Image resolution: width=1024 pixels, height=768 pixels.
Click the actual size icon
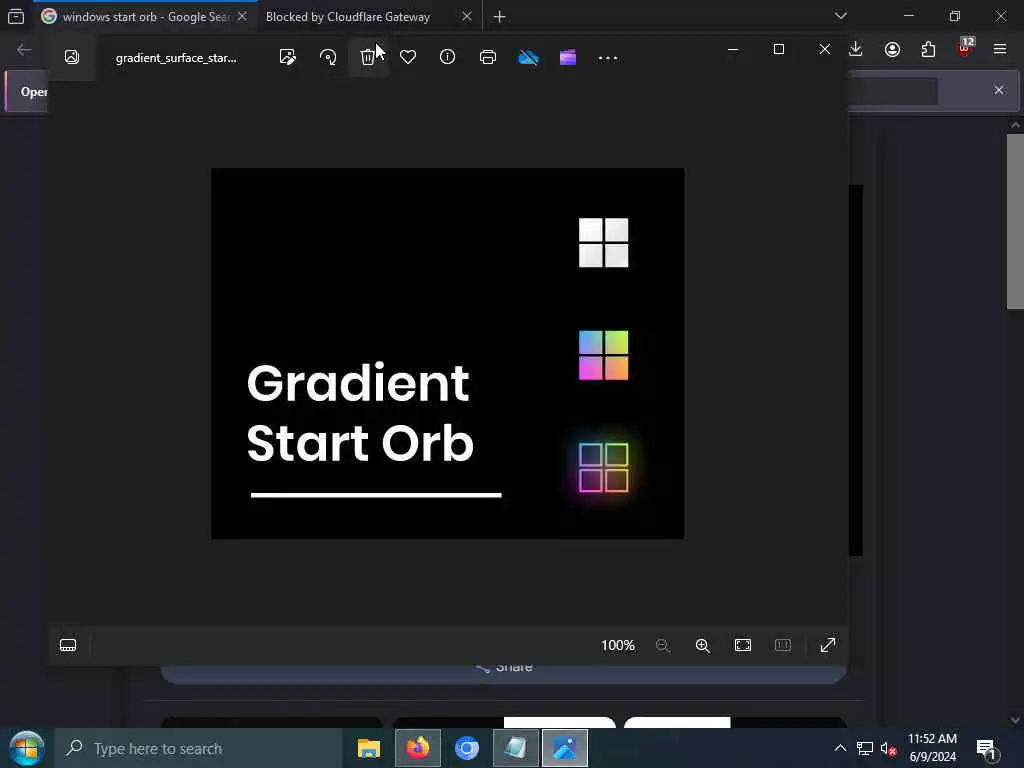[783, 645]
